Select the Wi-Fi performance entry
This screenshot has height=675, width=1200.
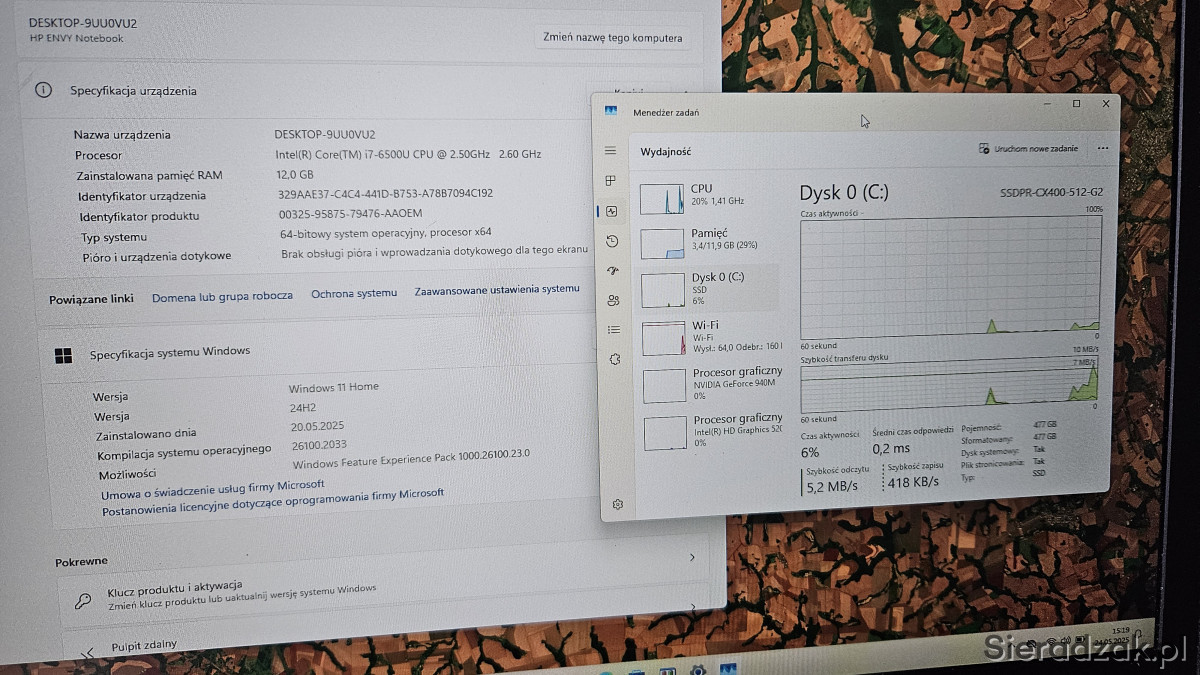tap(710, 338)
